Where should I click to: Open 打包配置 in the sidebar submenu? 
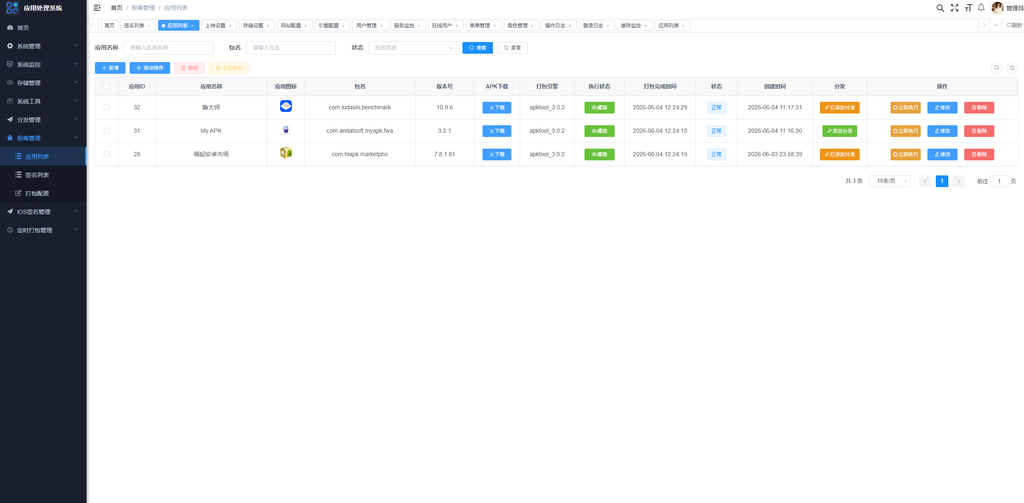tap(43, 193)
